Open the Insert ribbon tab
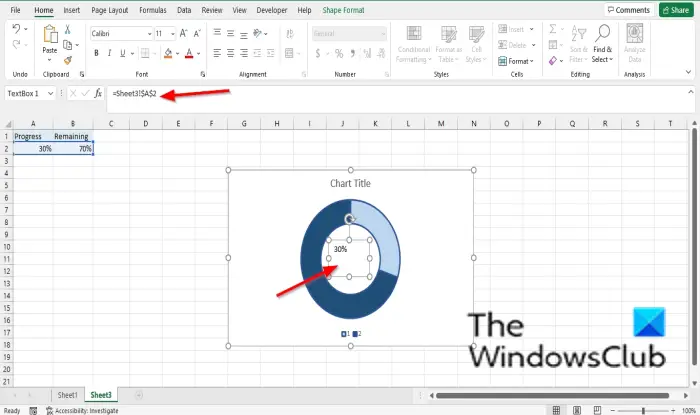The height and width of the screenshot is (415, 700). [x=71, y=10]
